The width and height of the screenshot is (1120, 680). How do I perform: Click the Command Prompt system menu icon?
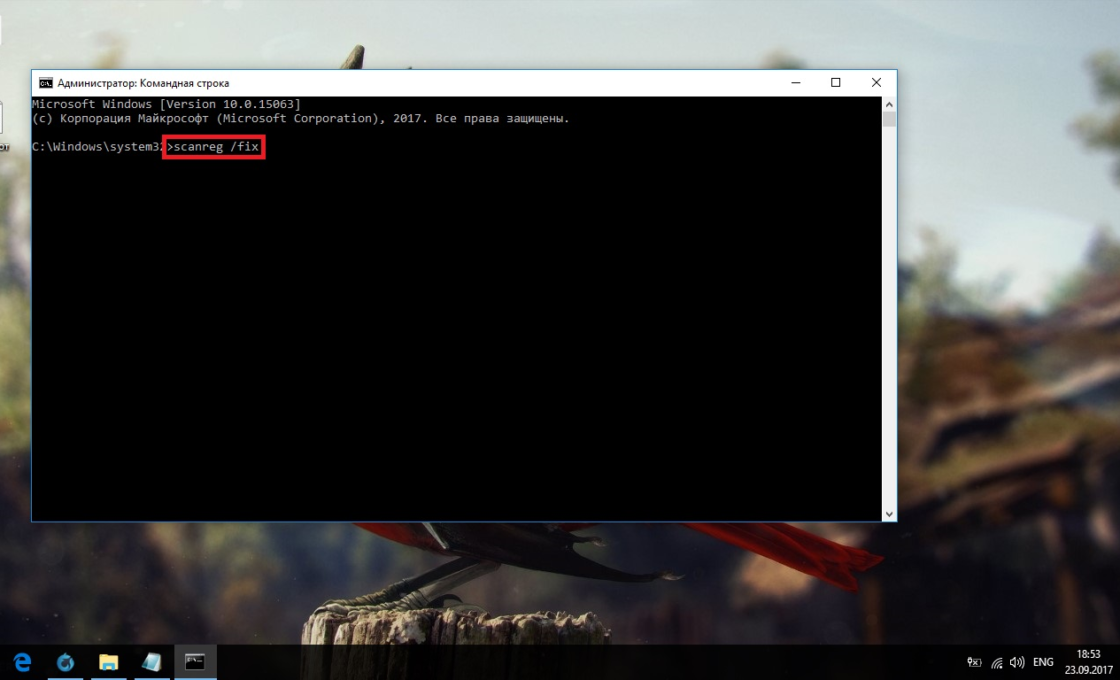tap(45, 83)
